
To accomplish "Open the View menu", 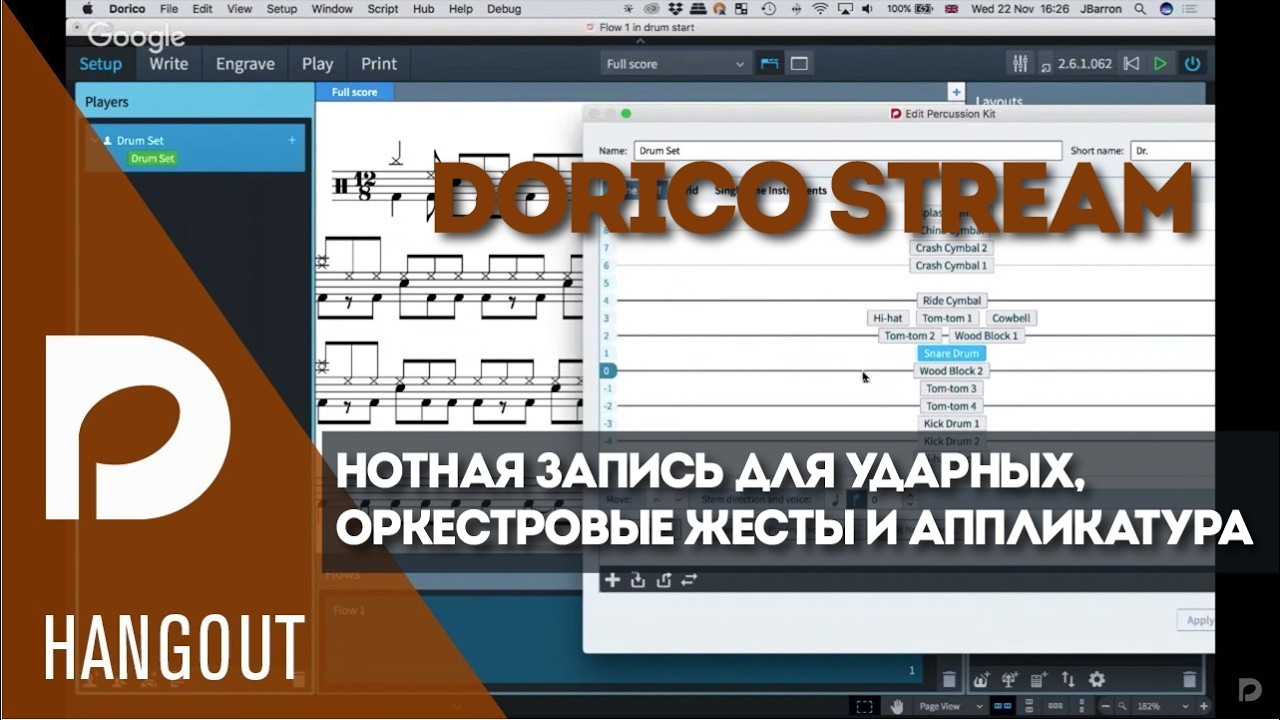I will [240, 9].
